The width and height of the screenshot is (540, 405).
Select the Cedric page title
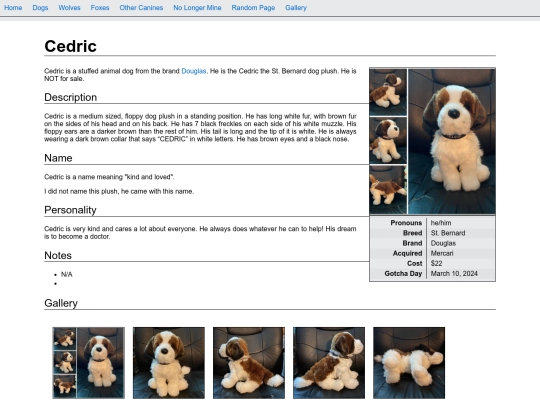pyautogui.click(x=71, y=46)
